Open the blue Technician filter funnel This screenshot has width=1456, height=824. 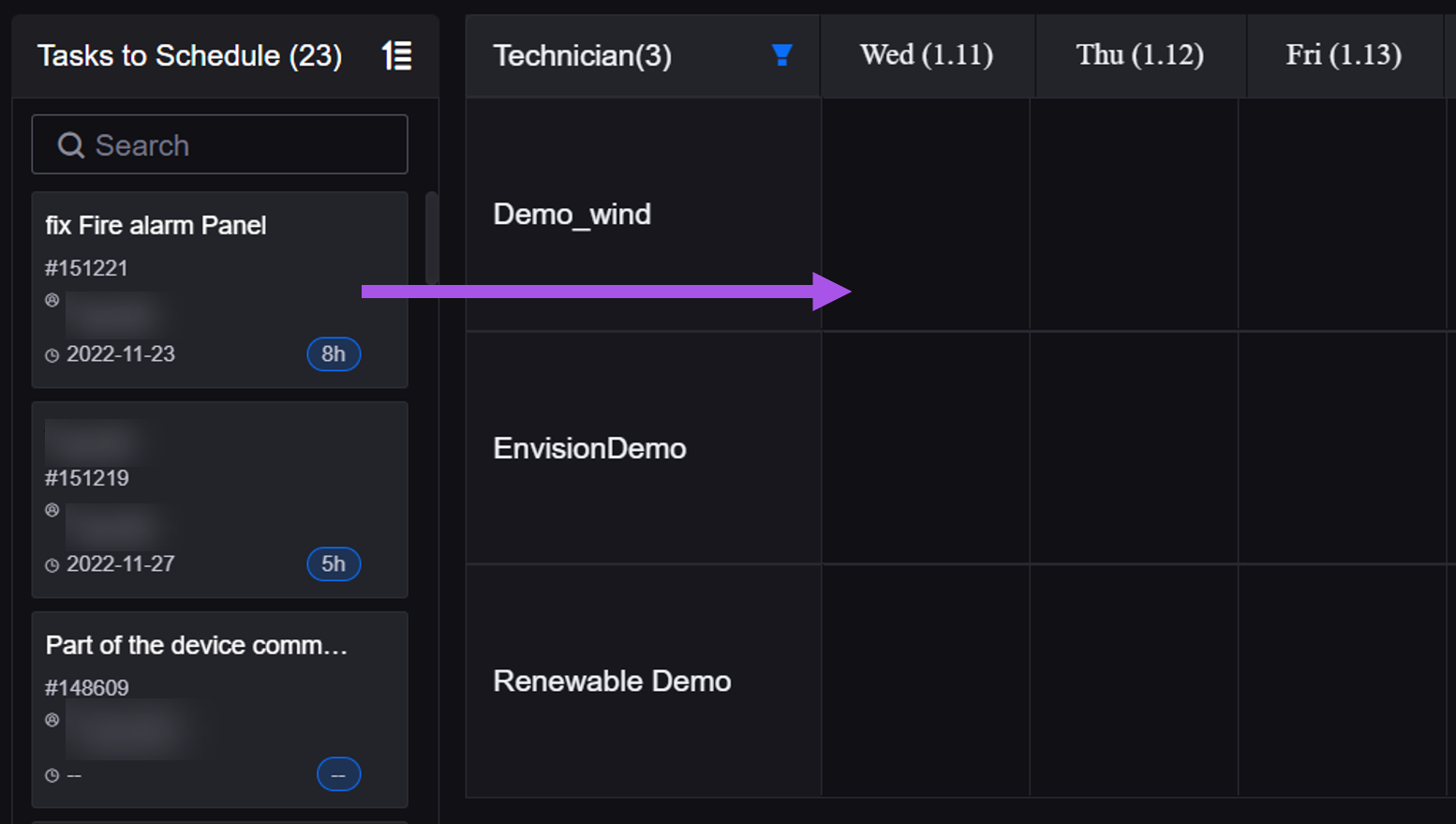click(781, 55)
